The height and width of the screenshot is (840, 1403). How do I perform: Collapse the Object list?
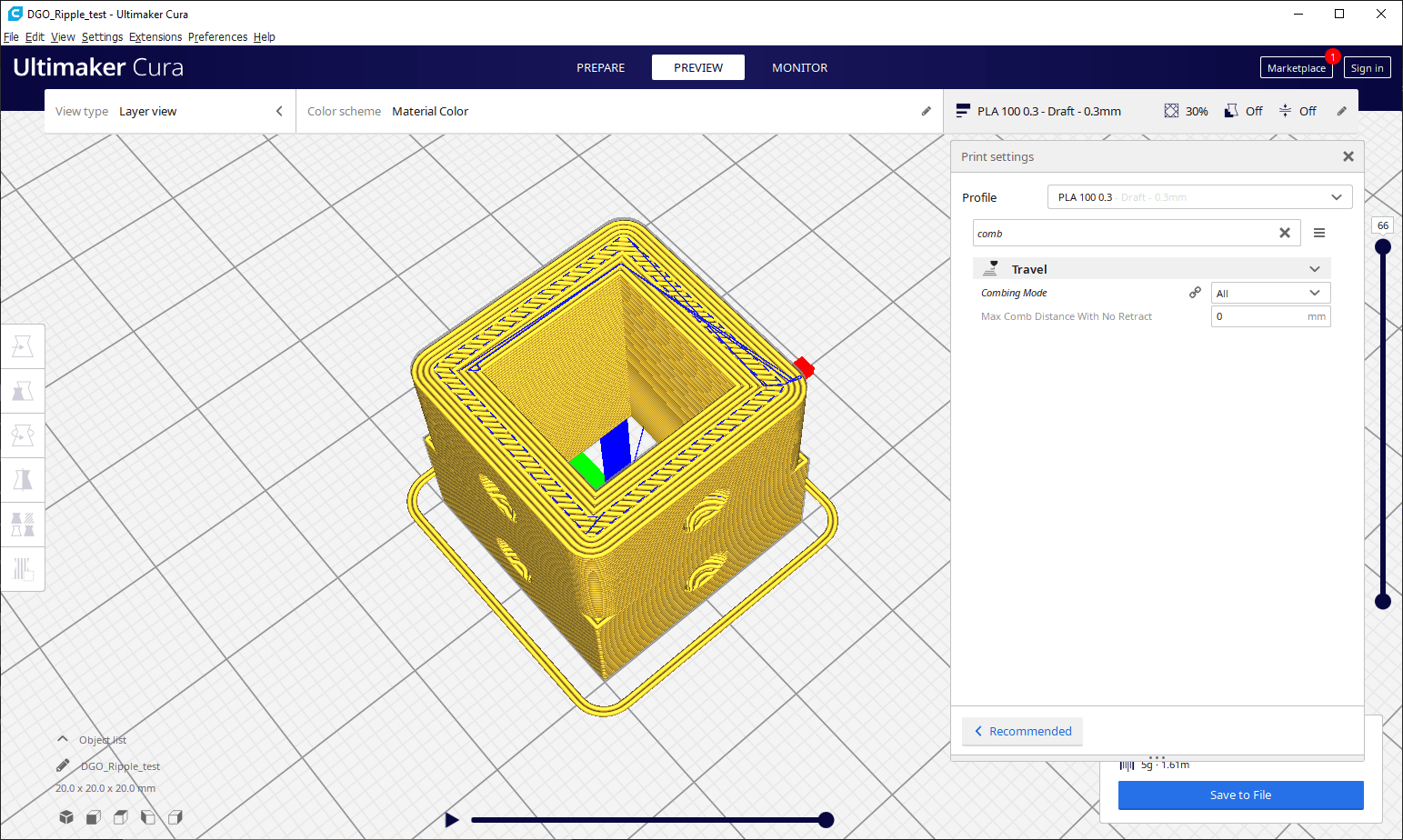coord(62,739)
